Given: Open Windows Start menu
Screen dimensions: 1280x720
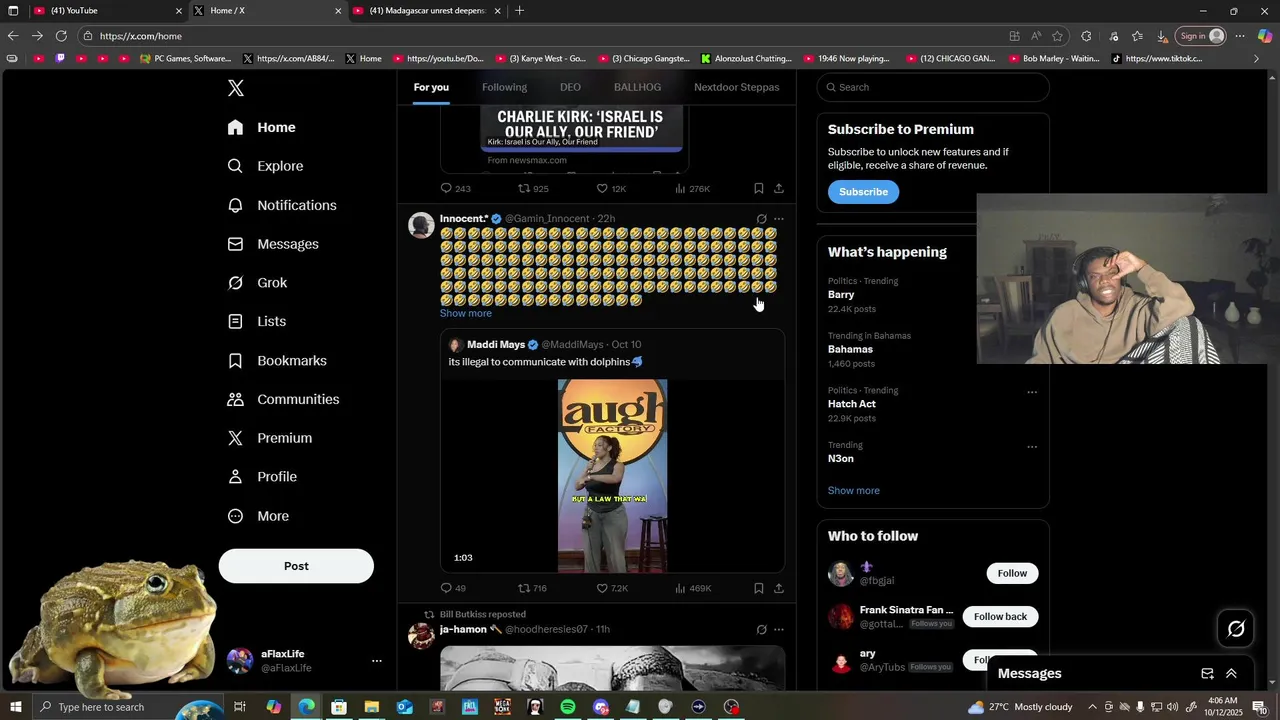Looking at the screenshot, I should (x=15, y=707).
